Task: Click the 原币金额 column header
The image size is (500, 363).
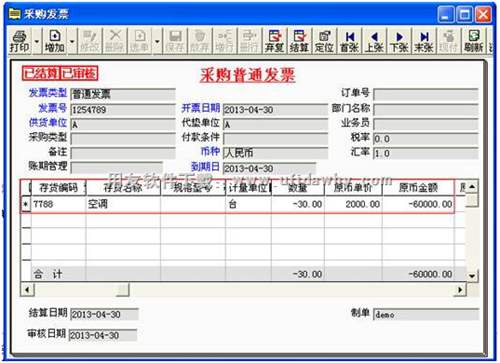Action: tap(418, 188)
